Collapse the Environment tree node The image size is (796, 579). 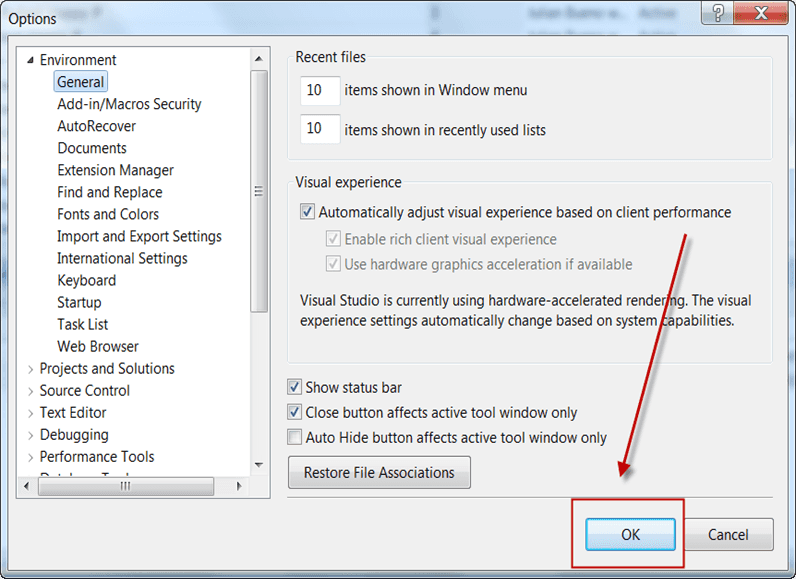click(30, 60)
